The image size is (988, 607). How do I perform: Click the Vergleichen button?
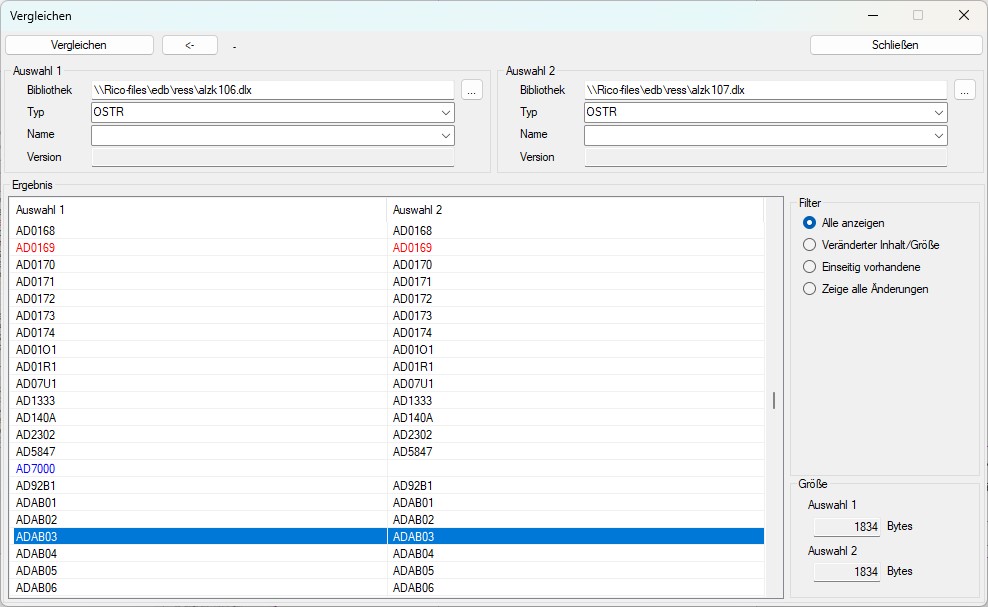[79, 45]
